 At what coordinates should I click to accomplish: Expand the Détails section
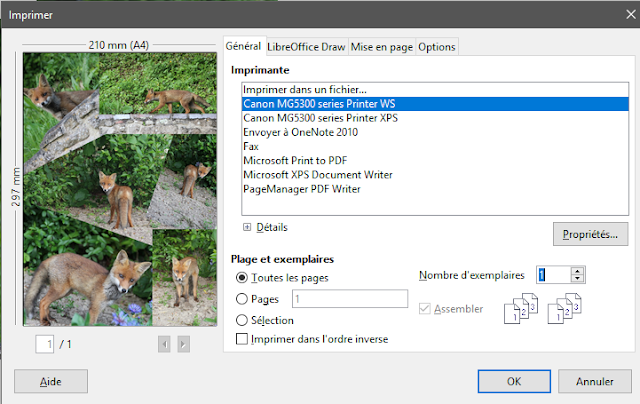click(247, 227)
